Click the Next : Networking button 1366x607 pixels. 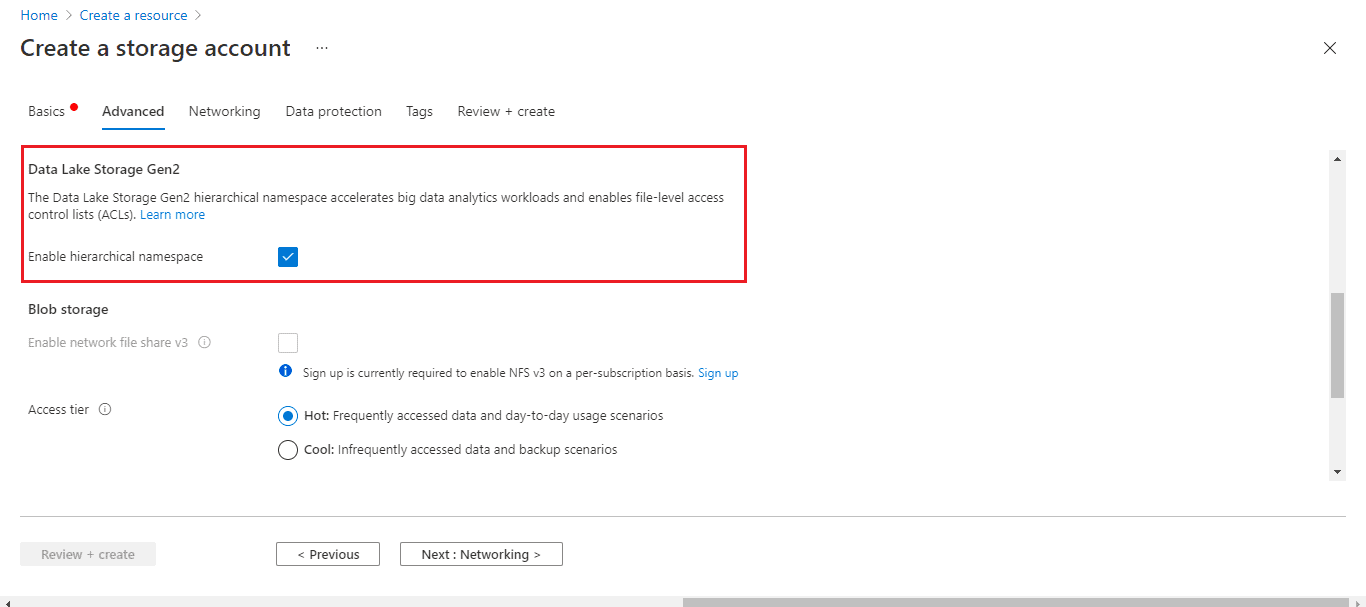pyautogui.click(x=481, y=554)
